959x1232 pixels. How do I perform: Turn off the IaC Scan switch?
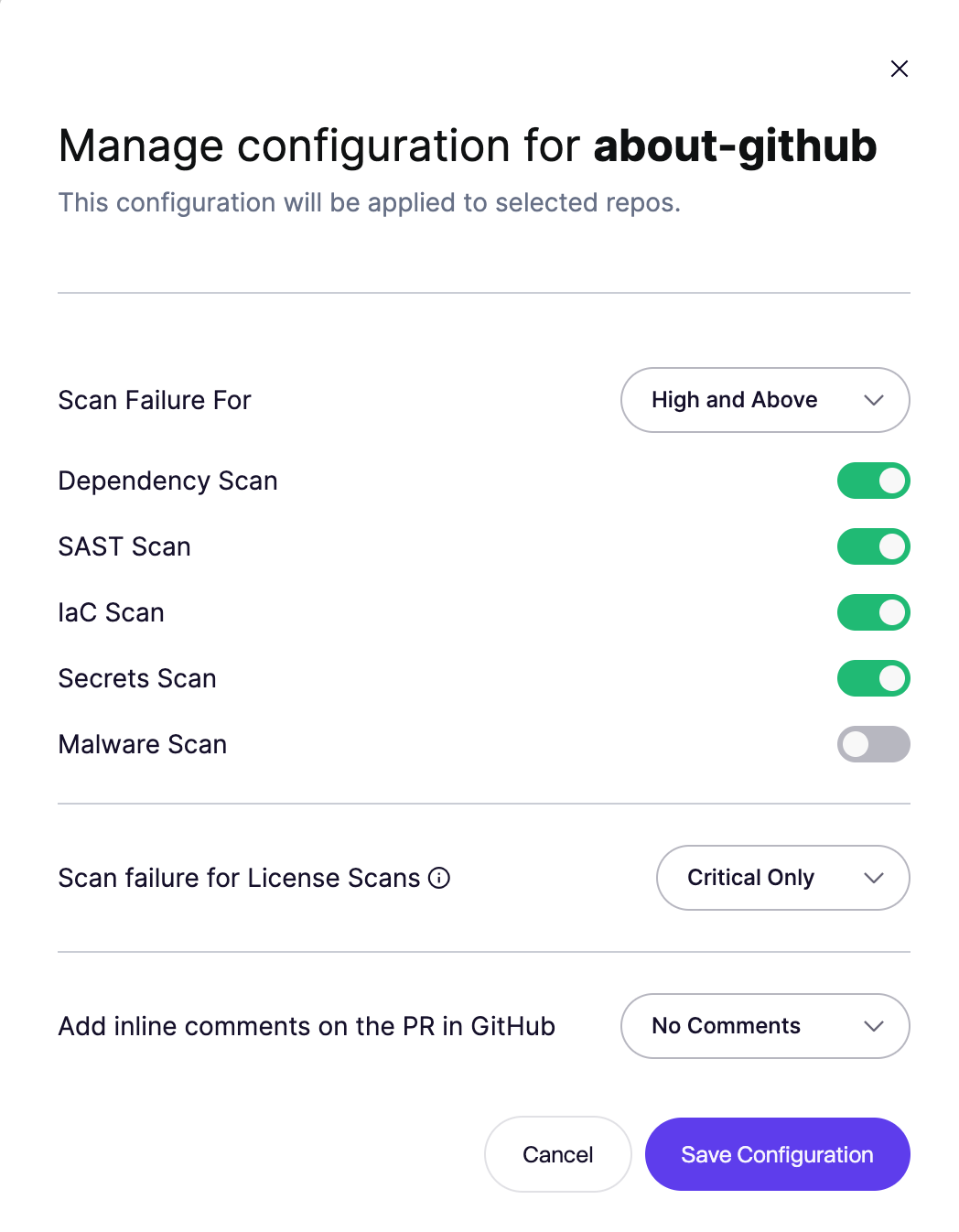[873, 612]
